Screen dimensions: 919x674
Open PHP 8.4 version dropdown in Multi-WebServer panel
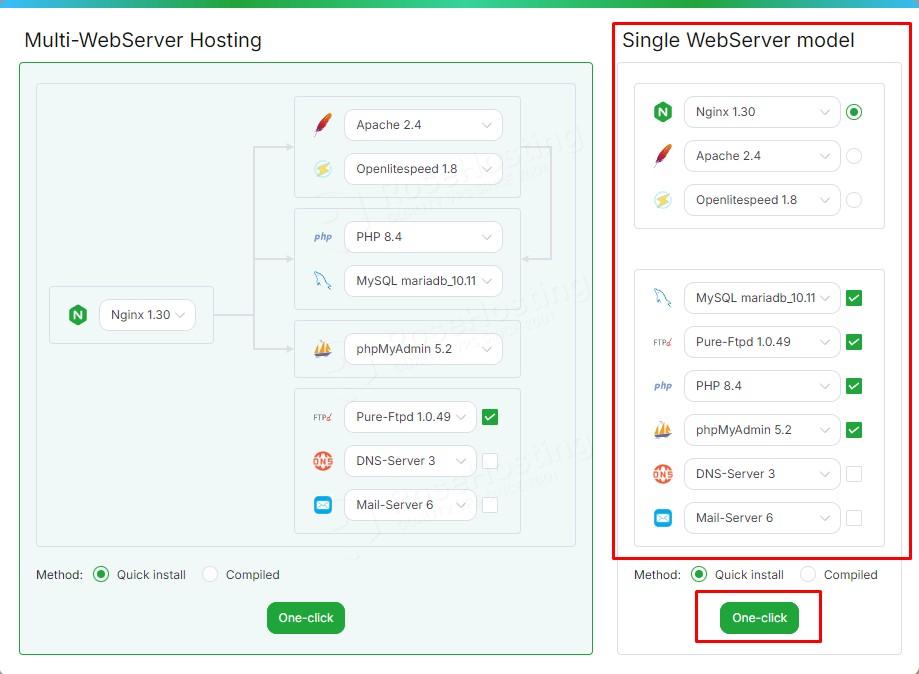click(423, 237)
